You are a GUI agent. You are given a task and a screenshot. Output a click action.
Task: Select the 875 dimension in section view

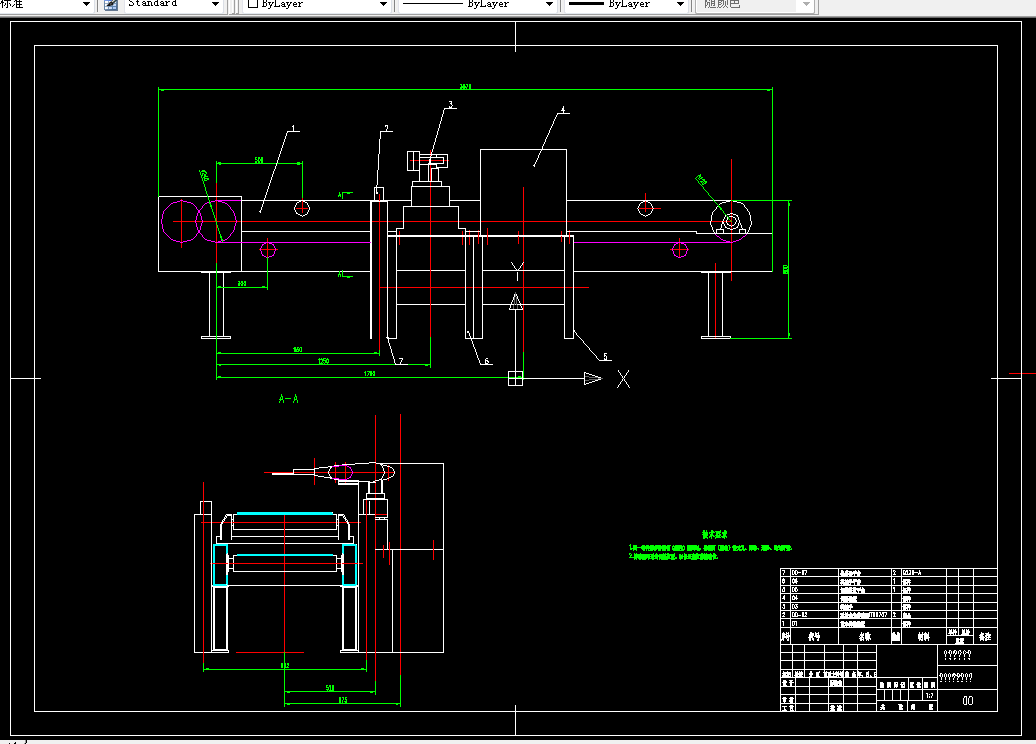[342, 700]
